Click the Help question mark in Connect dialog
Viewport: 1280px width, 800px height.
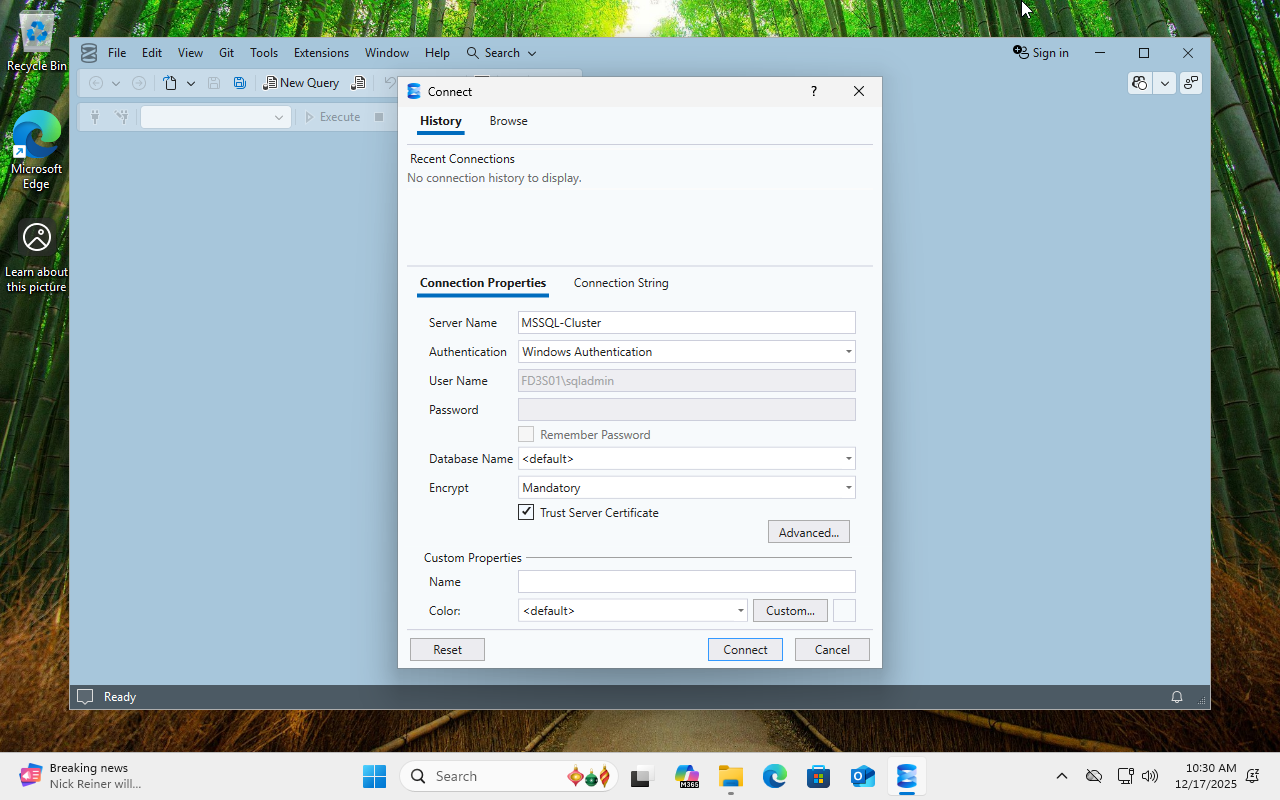coord(813,91)
